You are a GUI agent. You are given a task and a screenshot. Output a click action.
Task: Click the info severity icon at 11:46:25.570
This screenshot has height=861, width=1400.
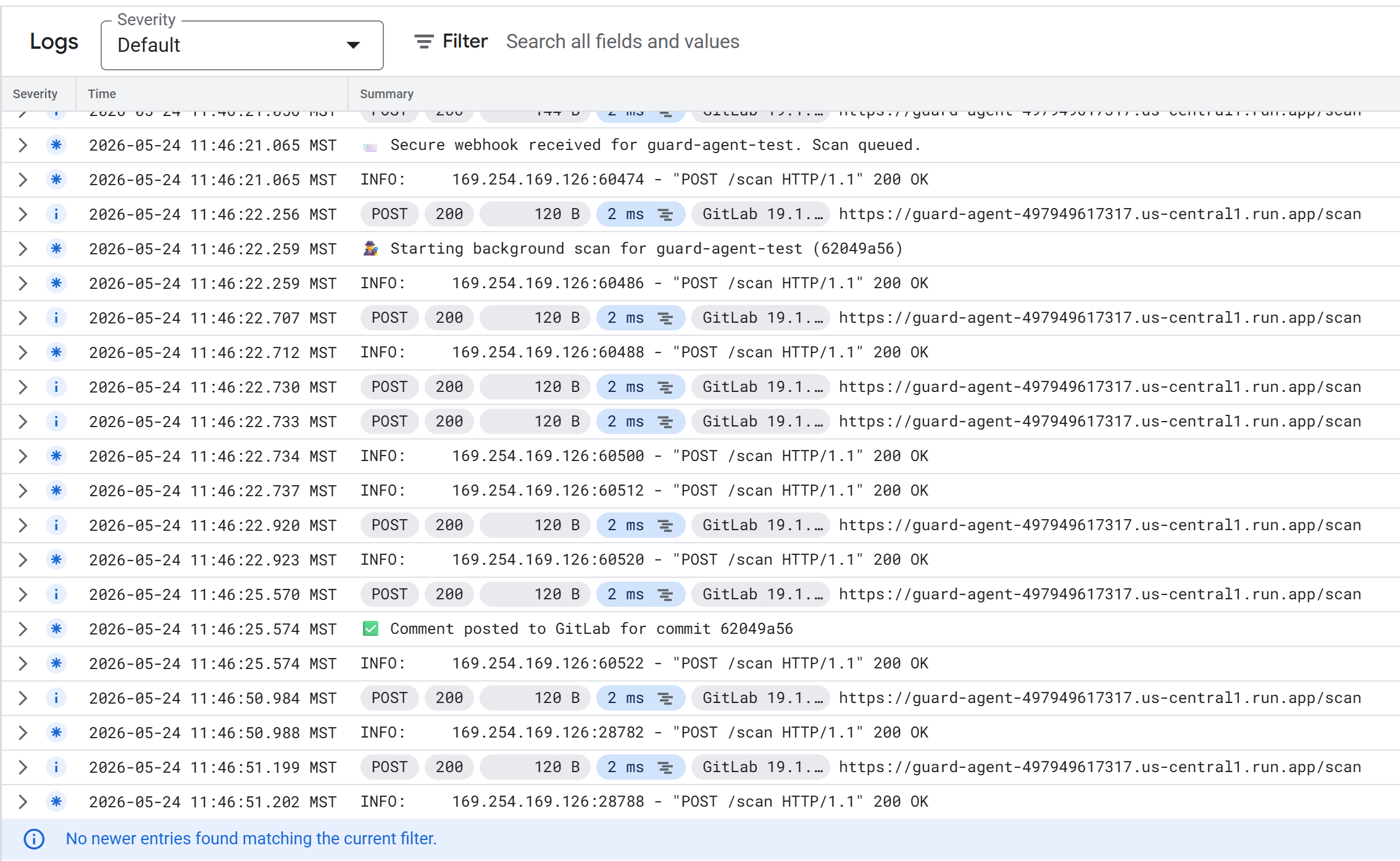[56, 594]
